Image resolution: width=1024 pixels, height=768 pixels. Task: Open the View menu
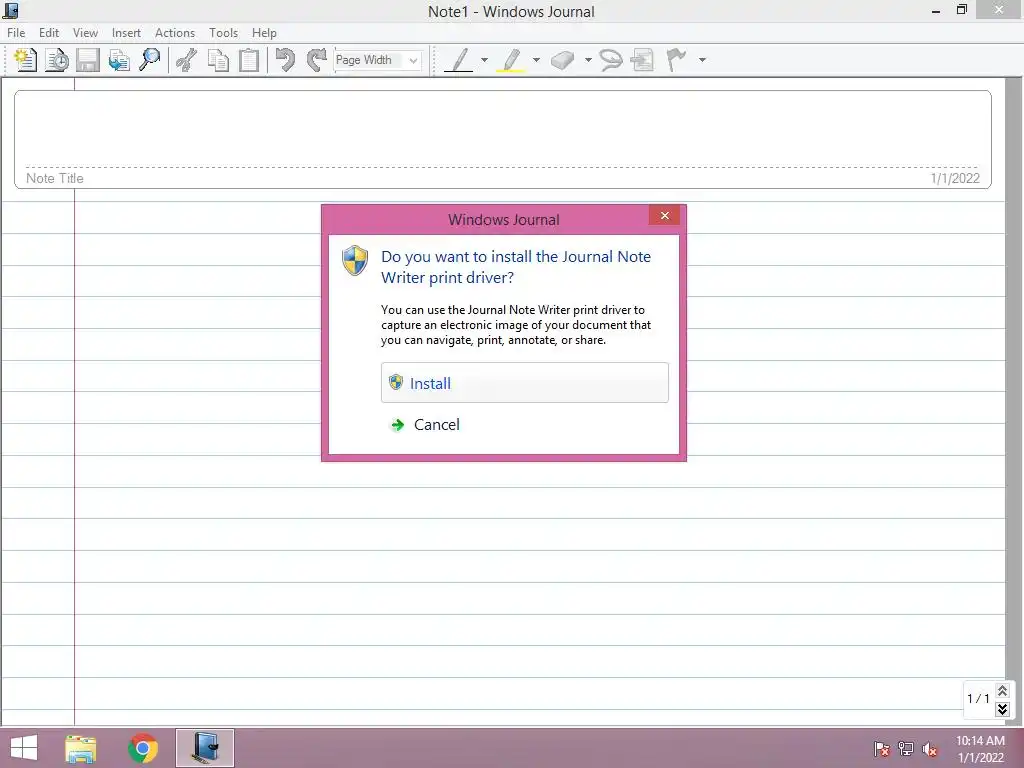(x=85, y=33)
